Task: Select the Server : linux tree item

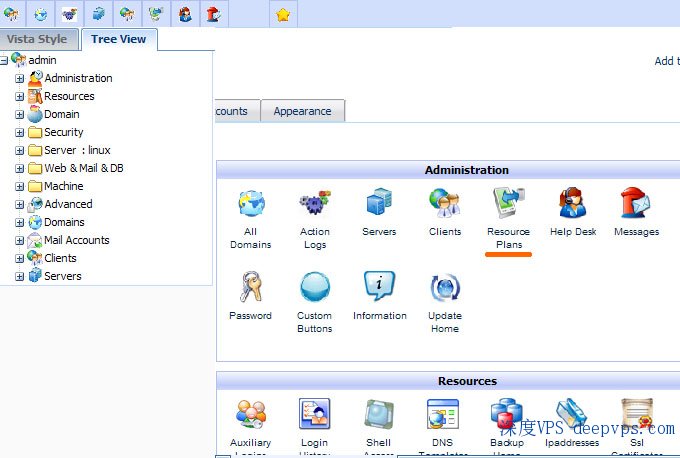Action: click(77, 150)
